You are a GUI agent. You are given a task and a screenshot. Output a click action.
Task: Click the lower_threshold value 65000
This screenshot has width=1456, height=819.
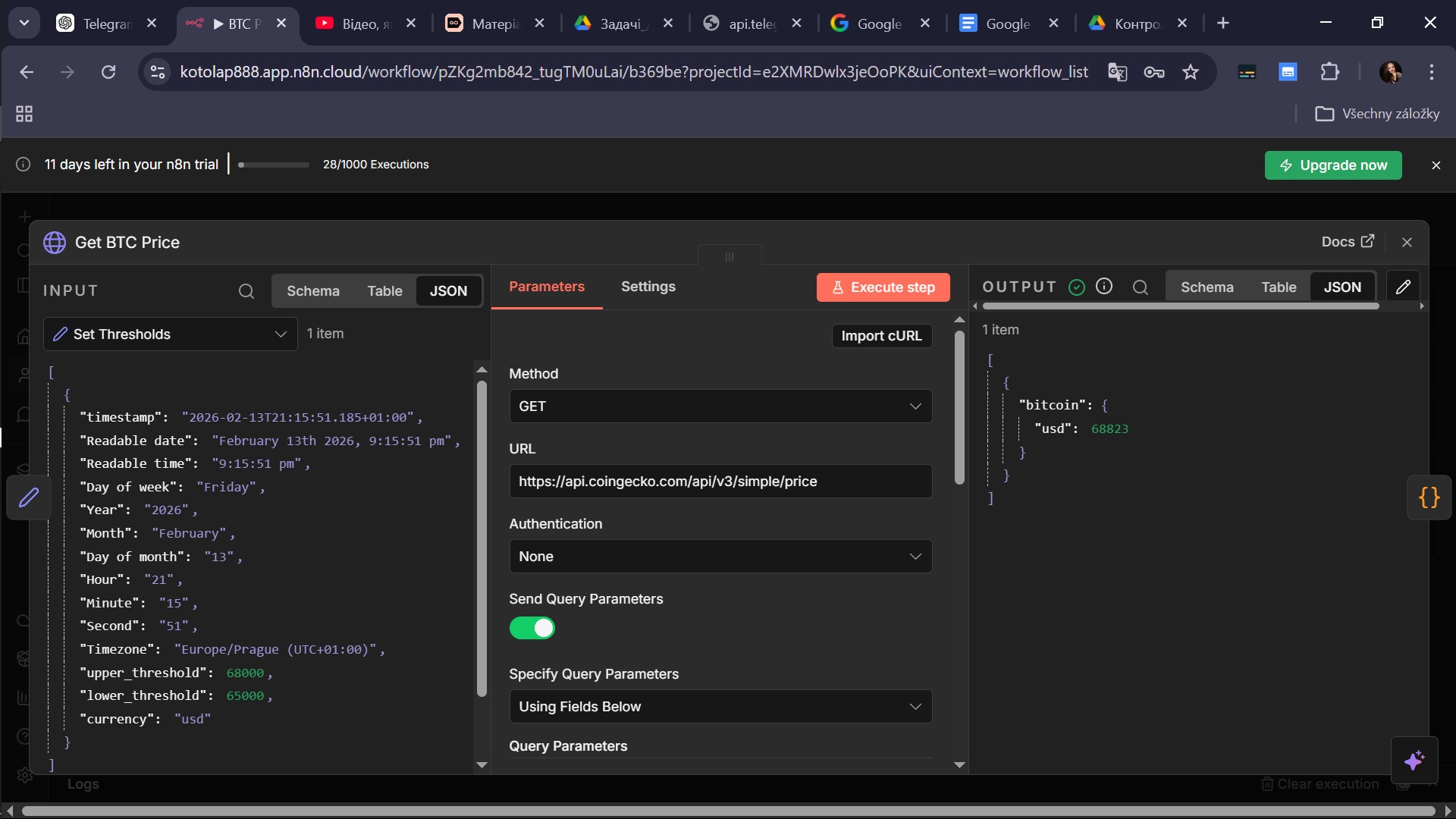(245, 696)
